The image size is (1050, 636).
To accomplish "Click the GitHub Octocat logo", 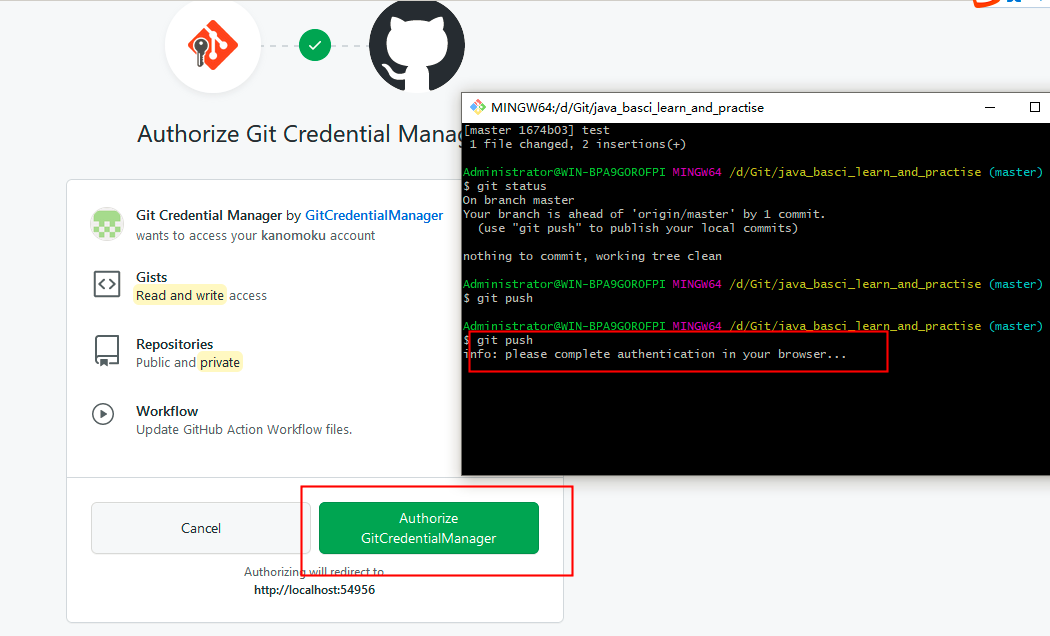I will (x=417, y=46).
